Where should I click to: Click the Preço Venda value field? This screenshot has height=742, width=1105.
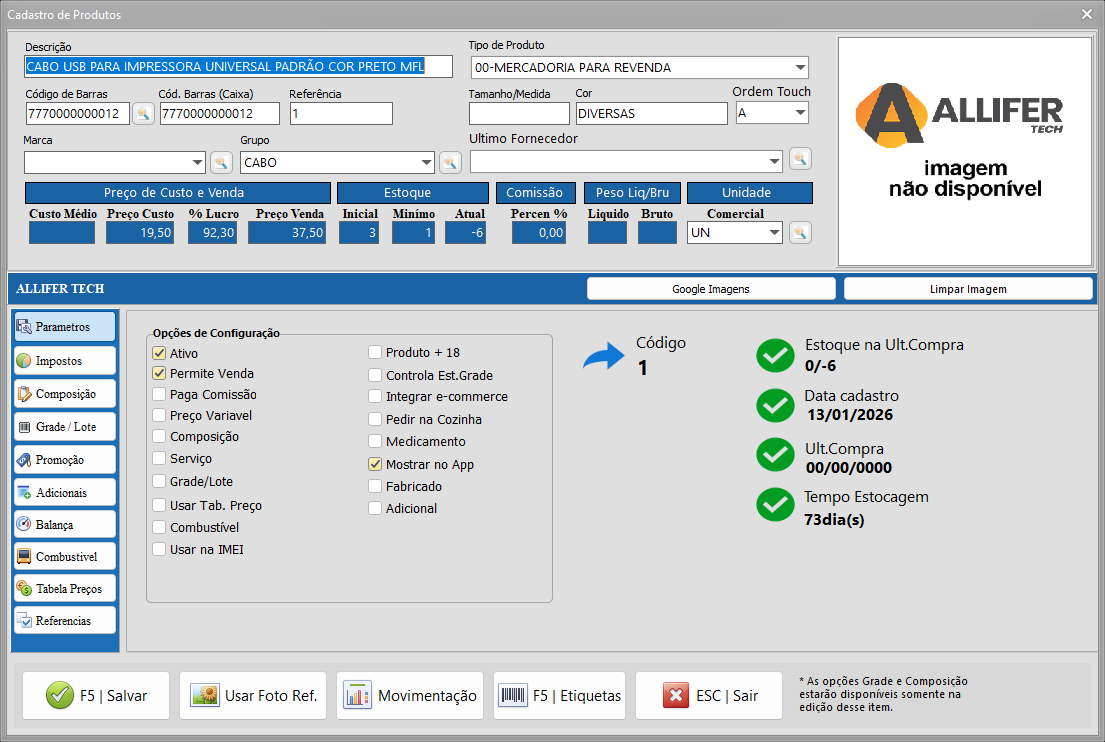tap(287, 233)
